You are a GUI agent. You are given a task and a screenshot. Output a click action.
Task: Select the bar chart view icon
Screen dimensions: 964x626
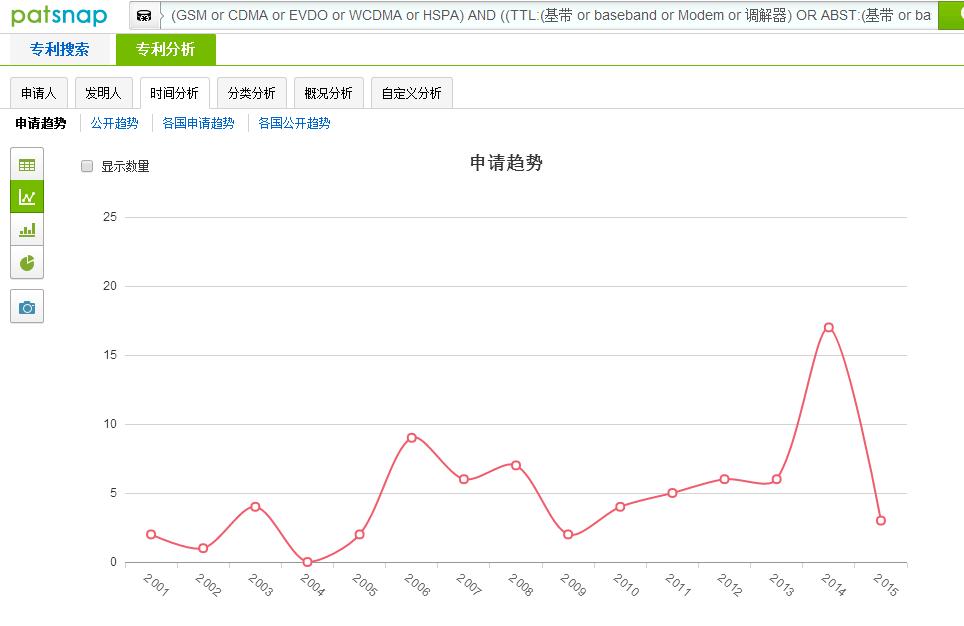(x=27, y=230)
